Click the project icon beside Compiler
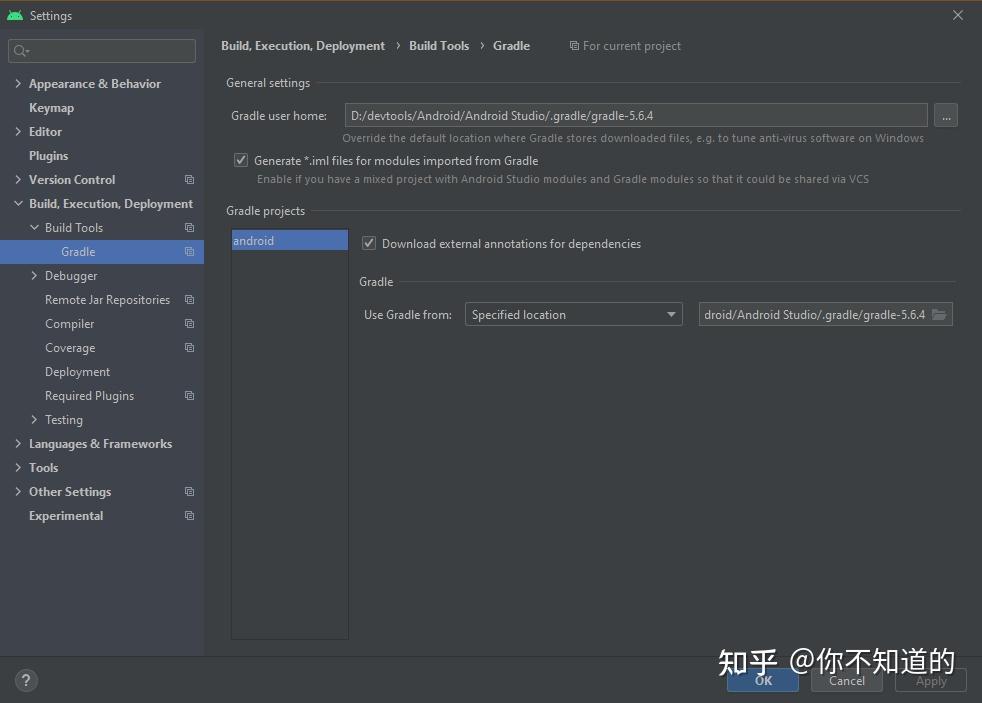 click(x=189, y=323)
